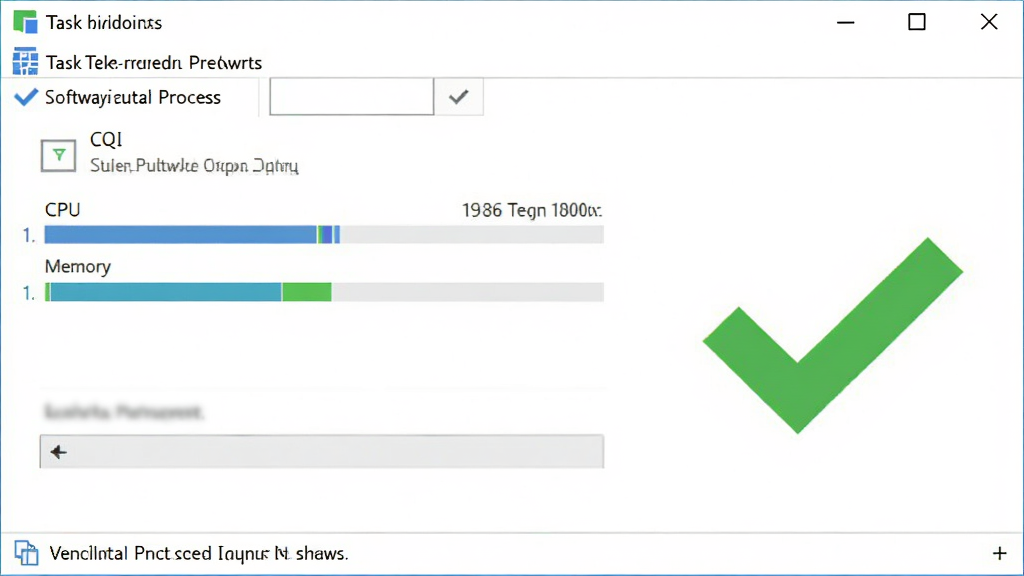Open the green filter funnel icon beside CQI
The height and width of the screenshot is (576, 1024).
(x=58, y=155)
